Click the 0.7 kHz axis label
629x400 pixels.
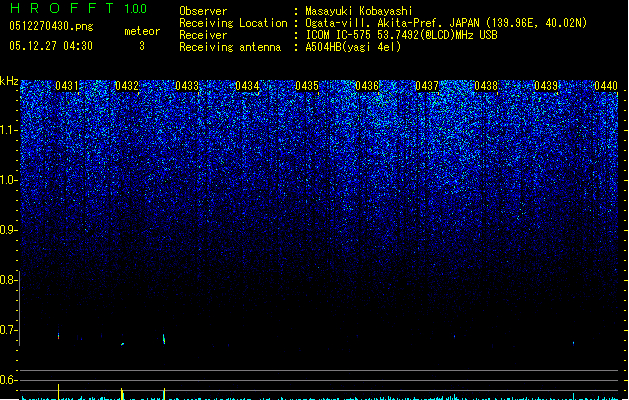click(x=8, y=330)
